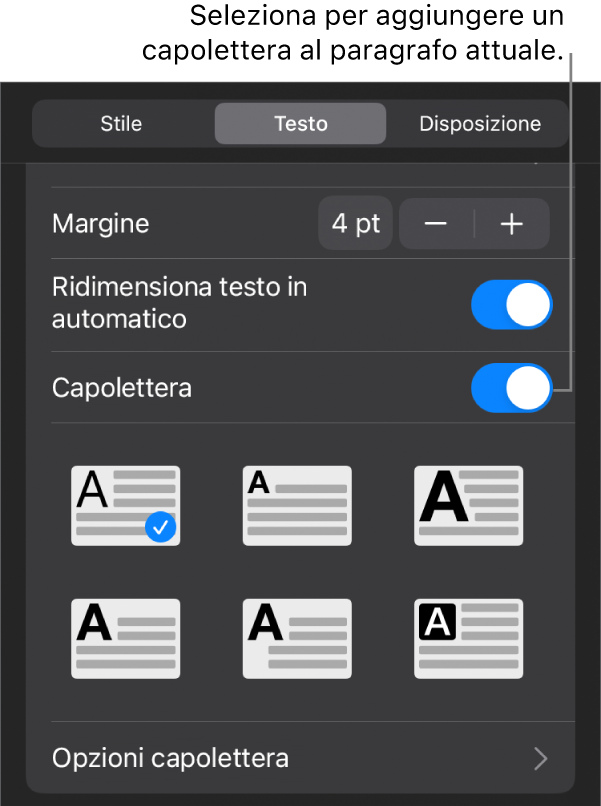Tap the 4 pt margin value field
The width and height of the screenshot is (601, 806).
coord(355,224)
